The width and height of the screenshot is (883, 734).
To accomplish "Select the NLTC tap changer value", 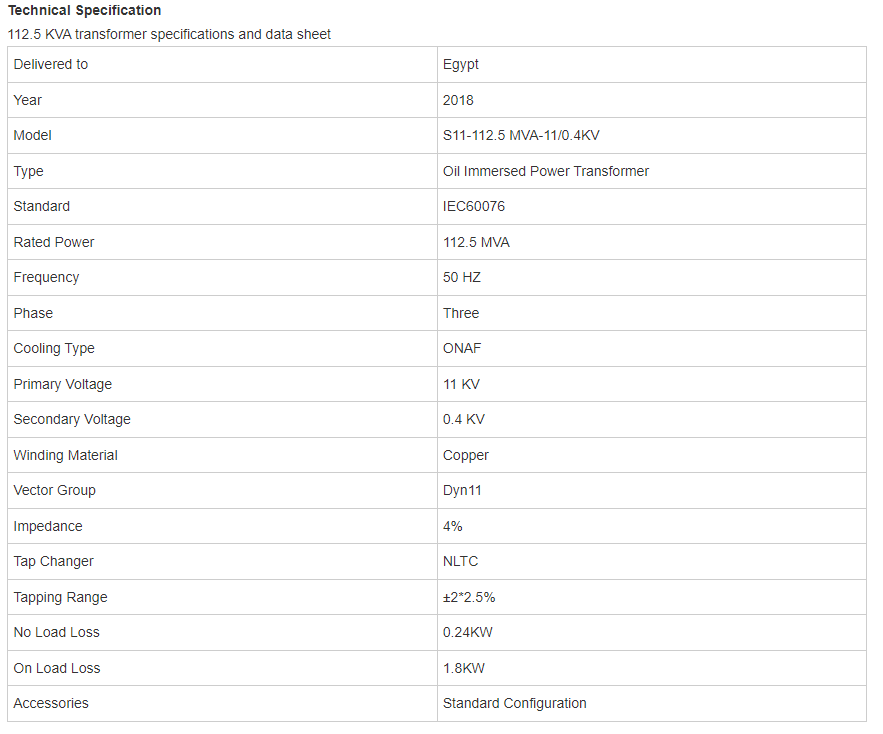I will pos(460,561).
